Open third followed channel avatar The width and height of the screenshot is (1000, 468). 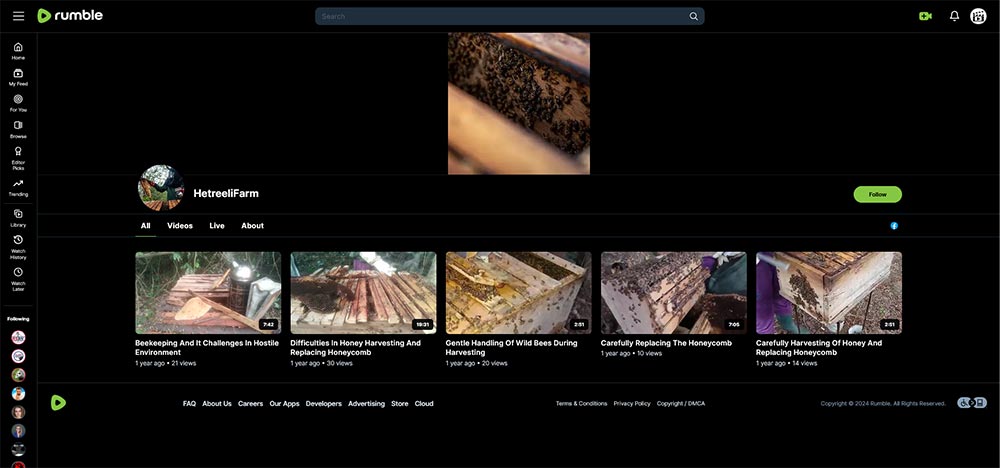point(18,375)
